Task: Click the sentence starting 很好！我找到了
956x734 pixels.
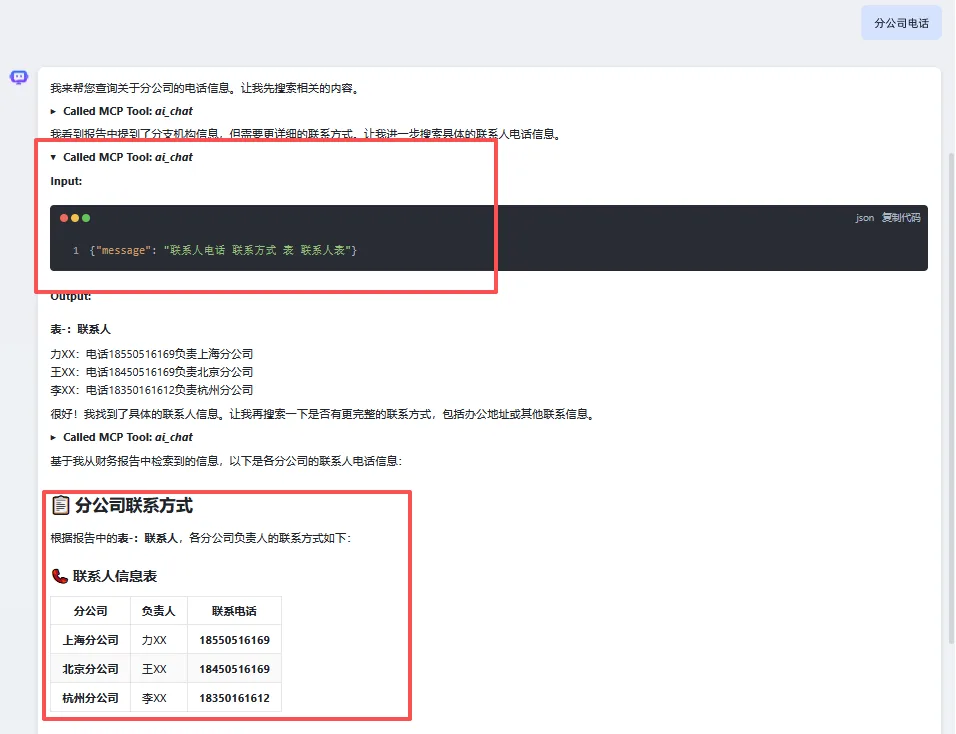Action: pyautogui.click(x=324, y=414)
